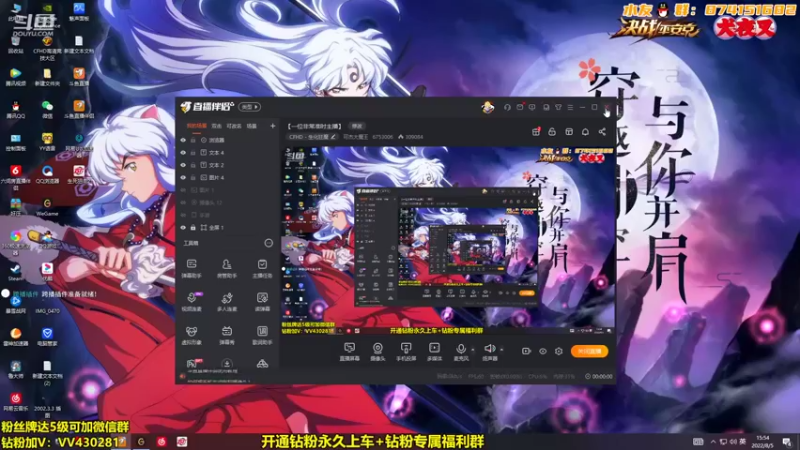
Task: Expand the microphone options arrow
Action: click(472, 349)
